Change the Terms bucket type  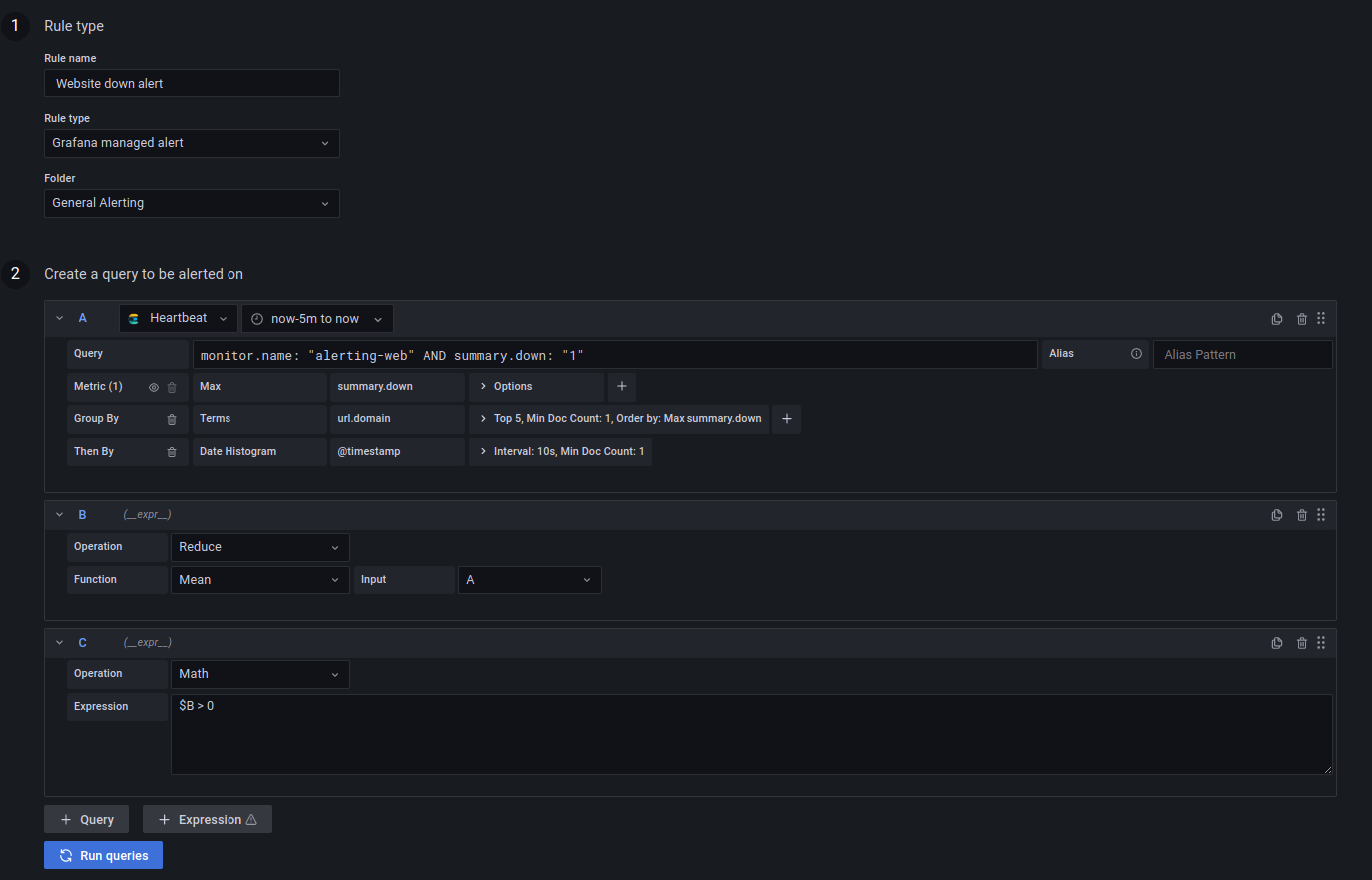(x=259, y=419)
